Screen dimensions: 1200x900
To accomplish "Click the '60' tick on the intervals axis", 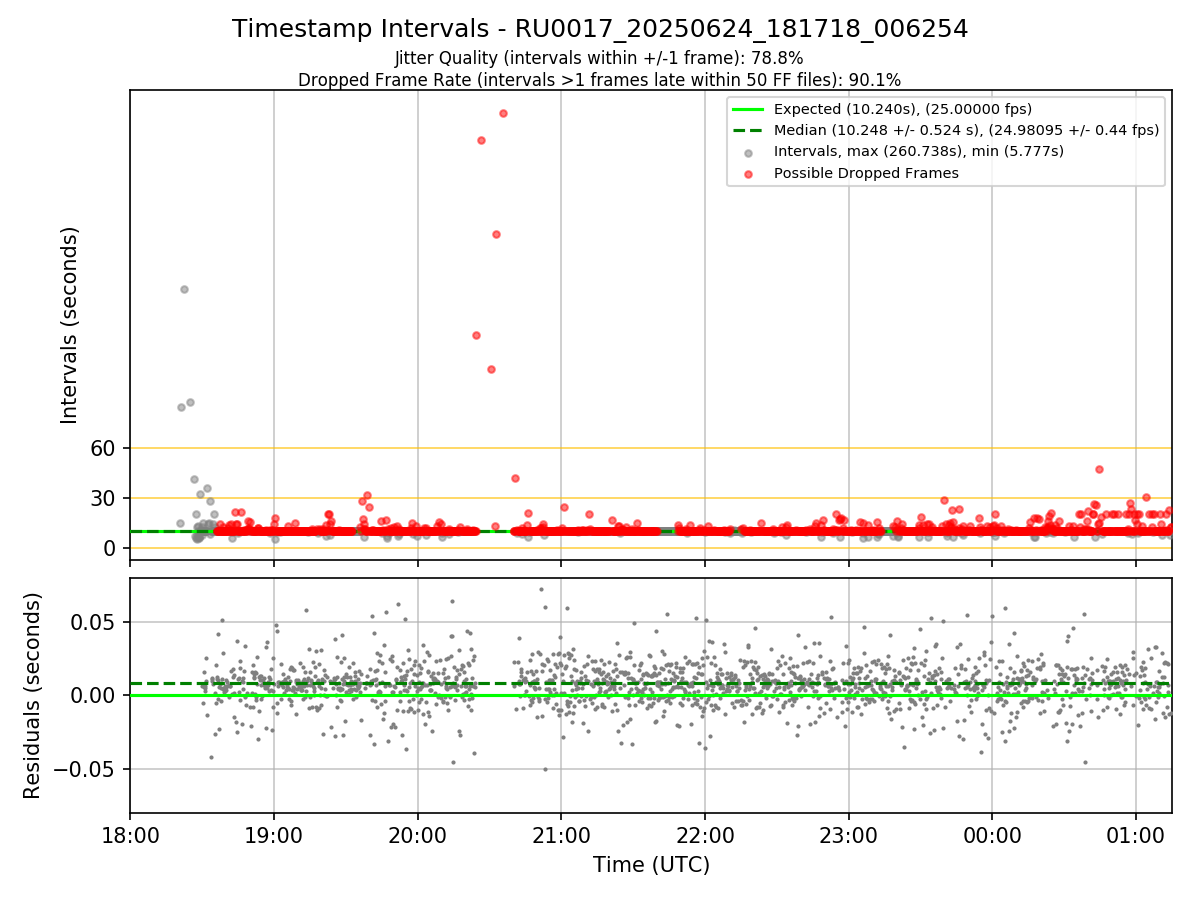I will point(105,448).
